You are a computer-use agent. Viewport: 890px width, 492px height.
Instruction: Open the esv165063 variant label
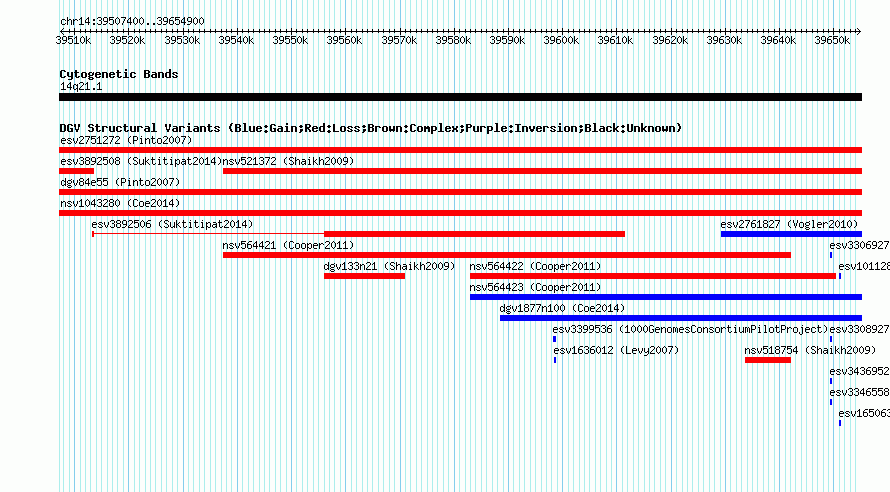tap(864, 413)
